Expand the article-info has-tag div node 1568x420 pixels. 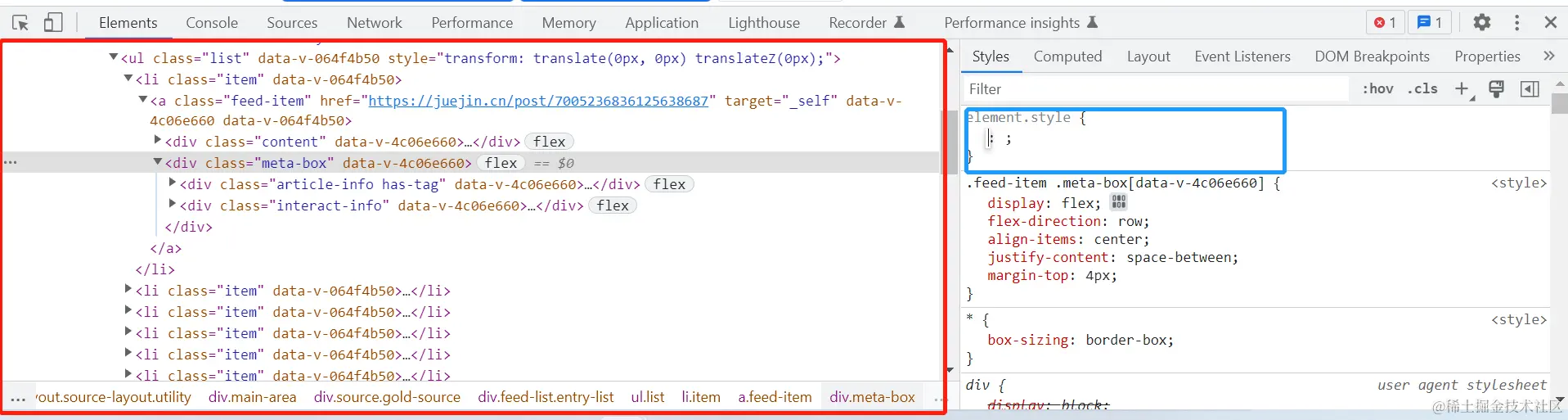click(173, 183)
